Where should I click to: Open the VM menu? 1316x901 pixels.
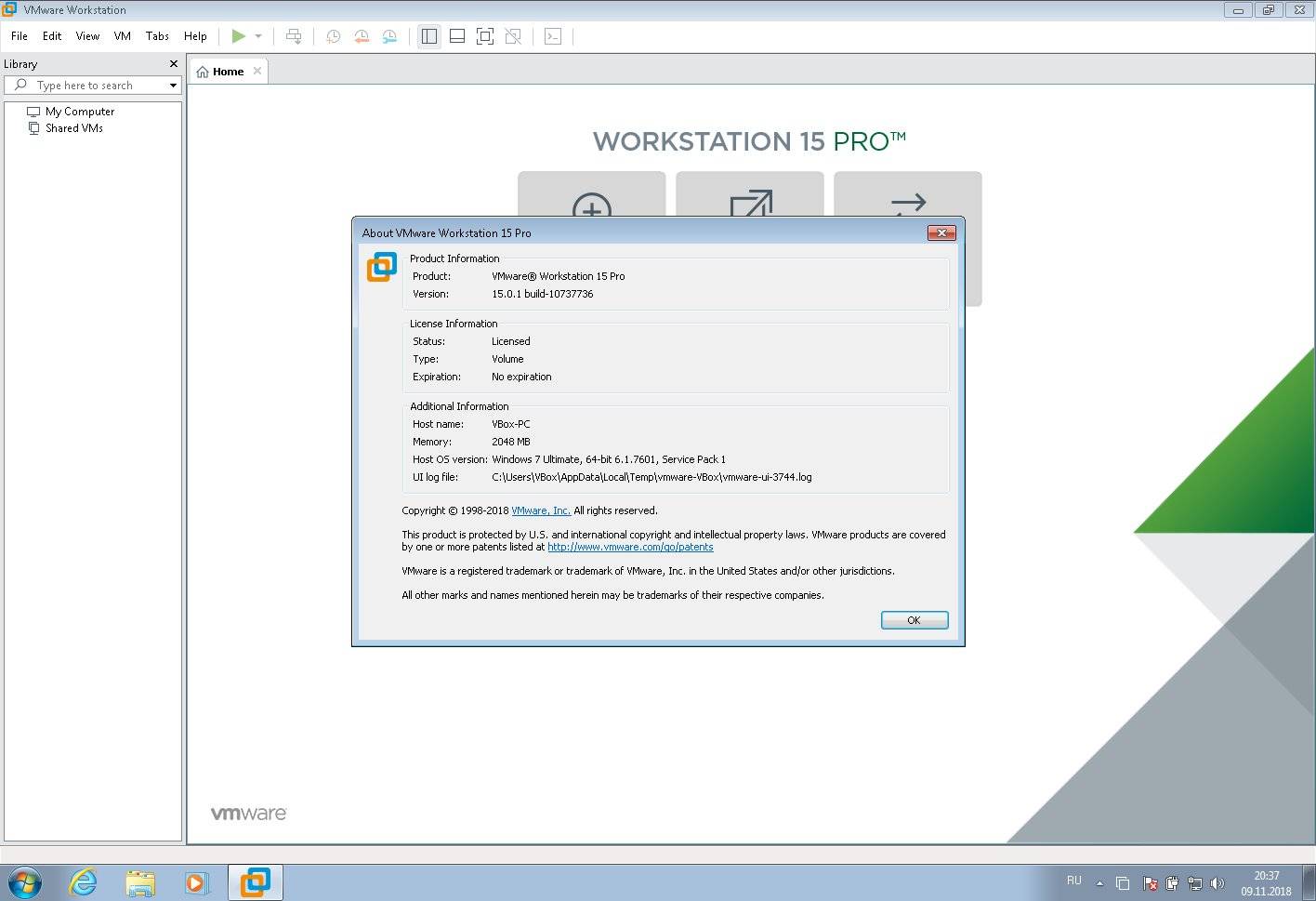[x=122, y=36]
